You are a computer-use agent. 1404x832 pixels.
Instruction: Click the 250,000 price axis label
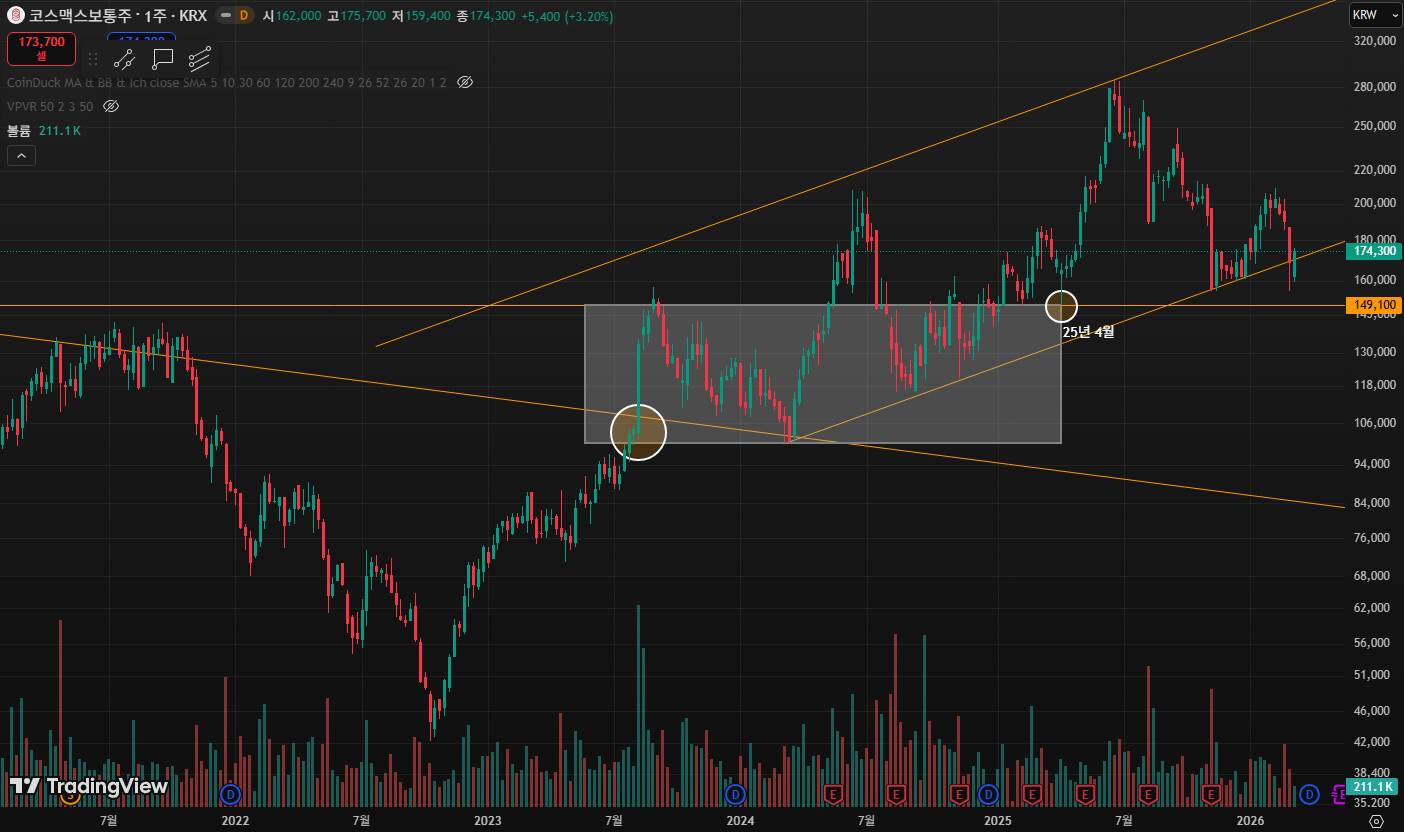[1374, 126]
